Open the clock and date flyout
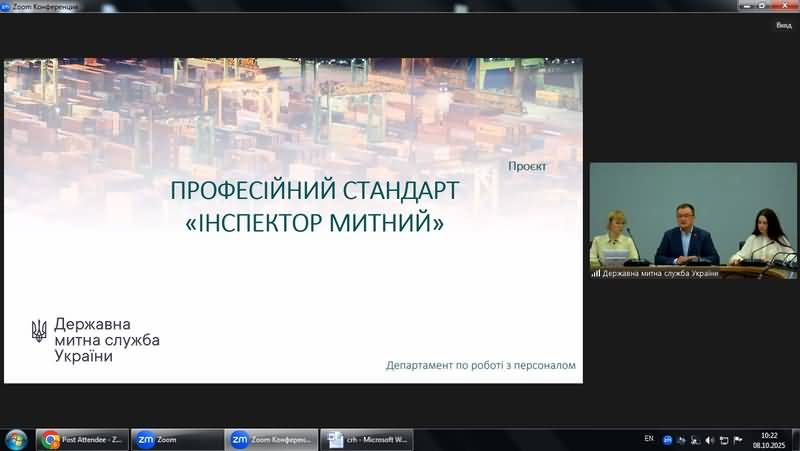The image size is (800, 451). (x=768, y=439)
